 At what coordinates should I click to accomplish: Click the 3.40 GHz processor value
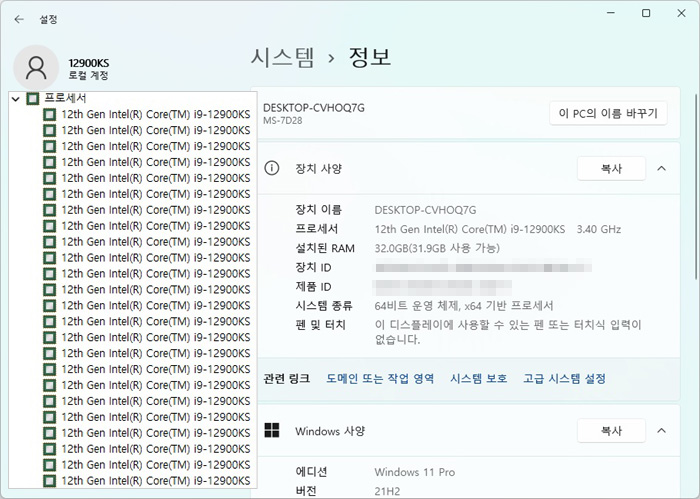click(599, 229)
